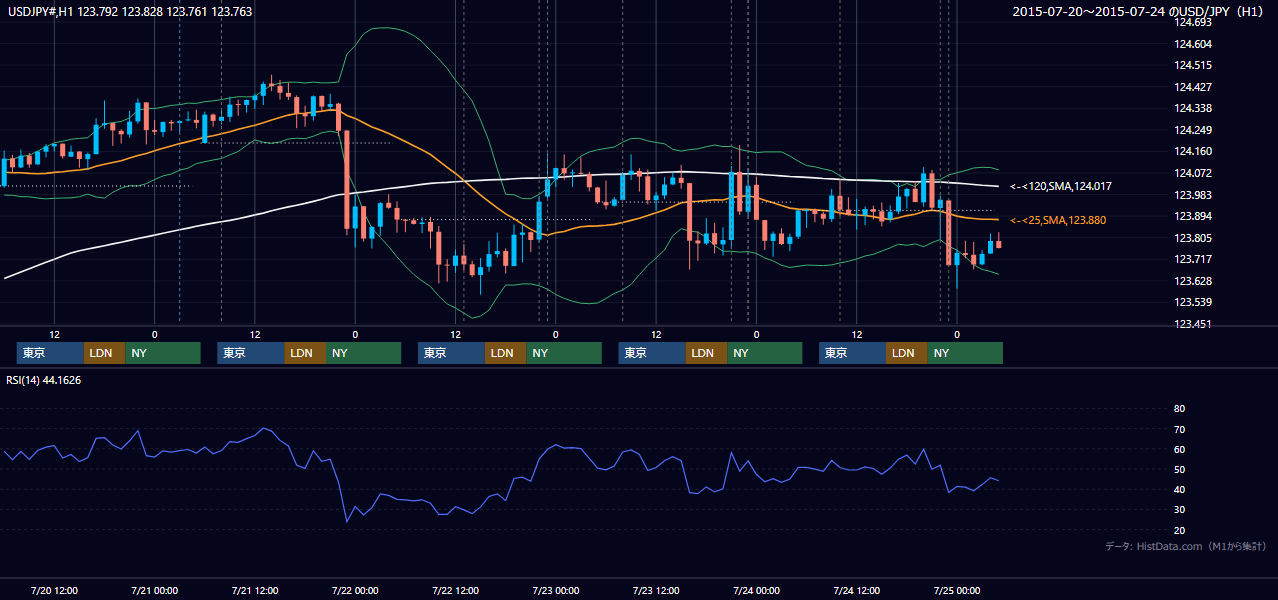Click the 東京 session block above 7/24 12:00

[x=852, y=353]
